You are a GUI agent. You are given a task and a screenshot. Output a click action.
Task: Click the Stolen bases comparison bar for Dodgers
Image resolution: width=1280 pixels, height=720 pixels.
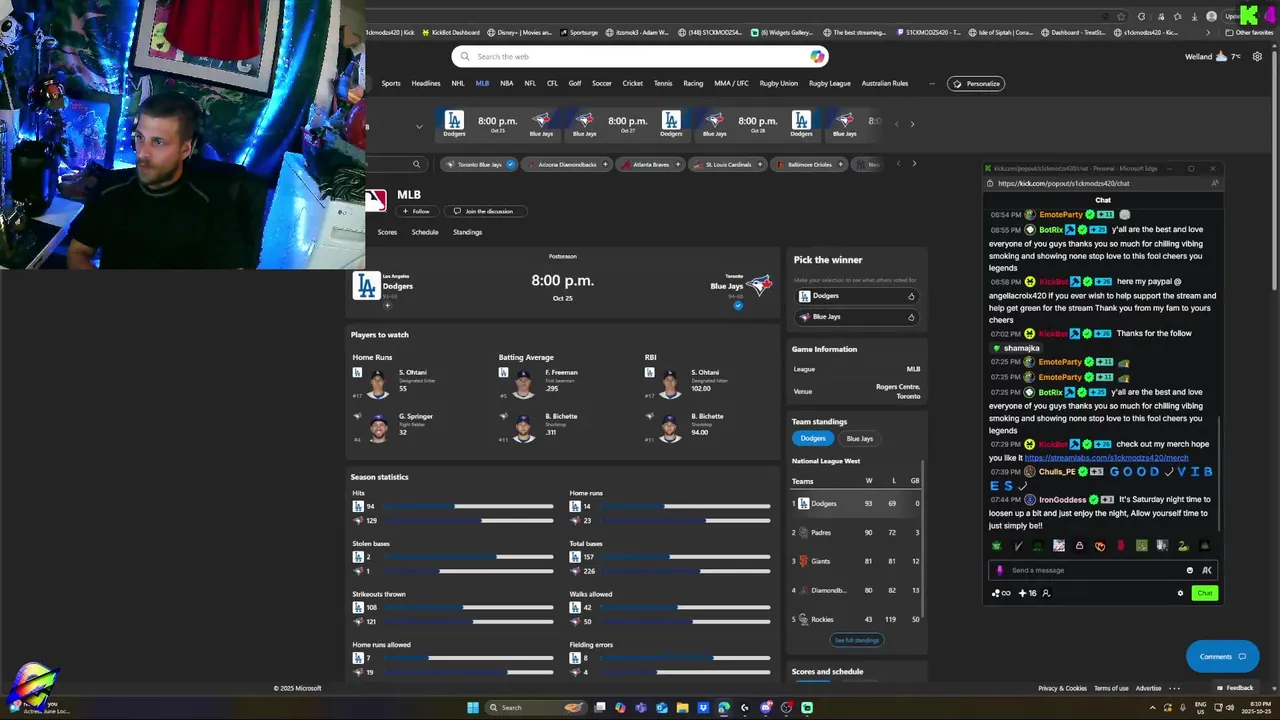pos(467,557)
